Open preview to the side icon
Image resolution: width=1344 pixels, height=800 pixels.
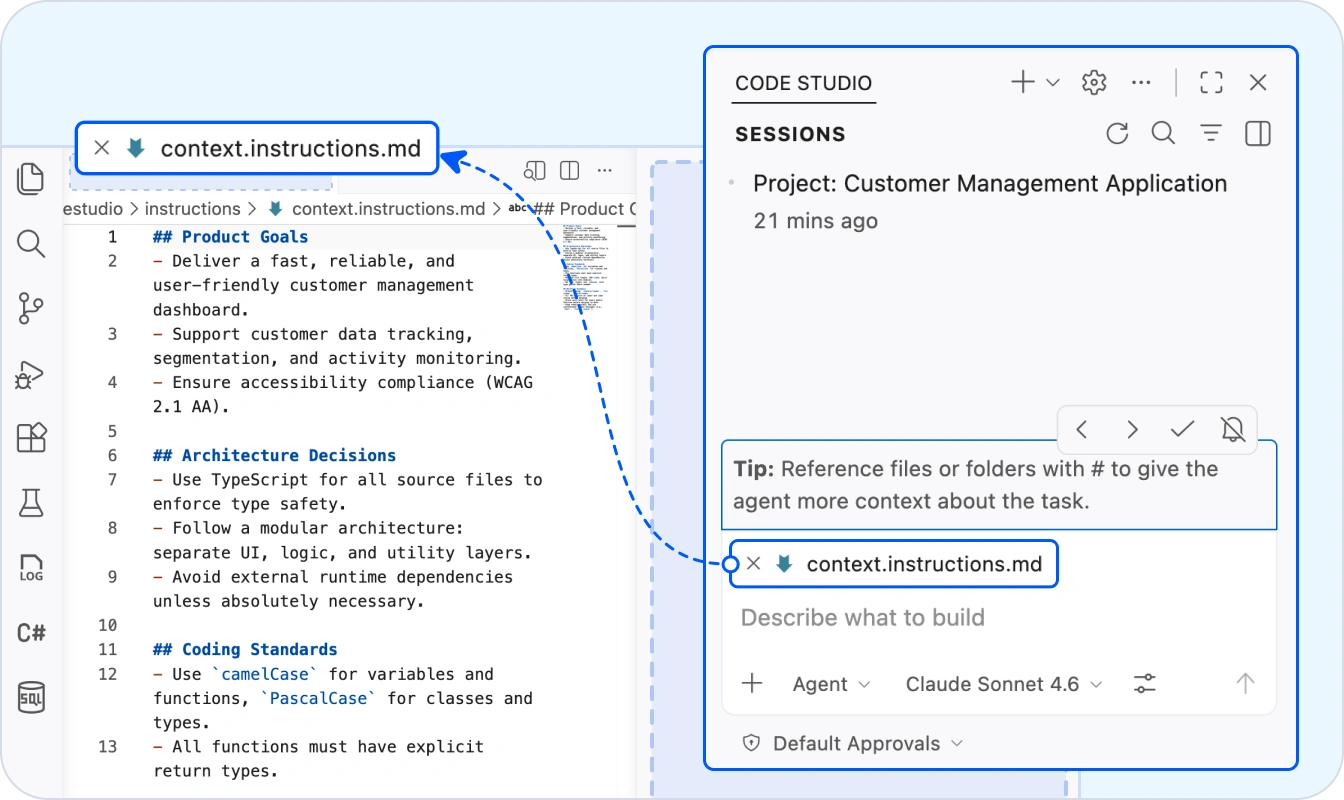point(535,171)
